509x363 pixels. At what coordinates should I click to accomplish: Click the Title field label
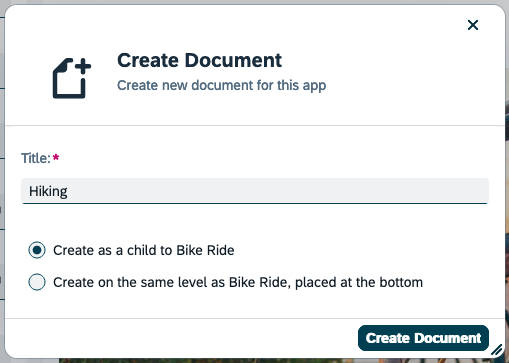[36, 158]
